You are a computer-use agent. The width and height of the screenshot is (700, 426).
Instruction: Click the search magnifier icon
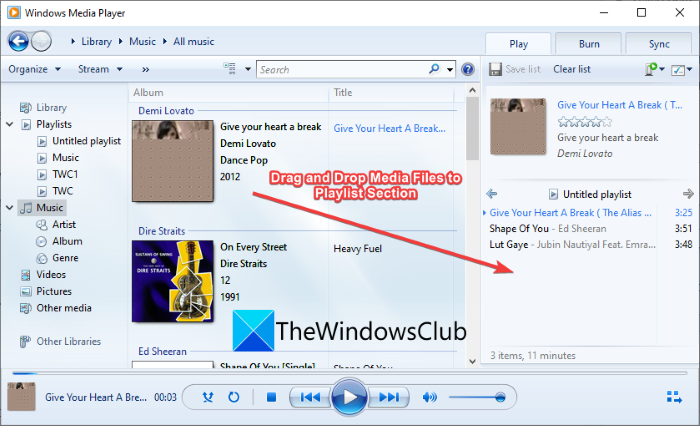pyautogui.click(x=434, y=69)
